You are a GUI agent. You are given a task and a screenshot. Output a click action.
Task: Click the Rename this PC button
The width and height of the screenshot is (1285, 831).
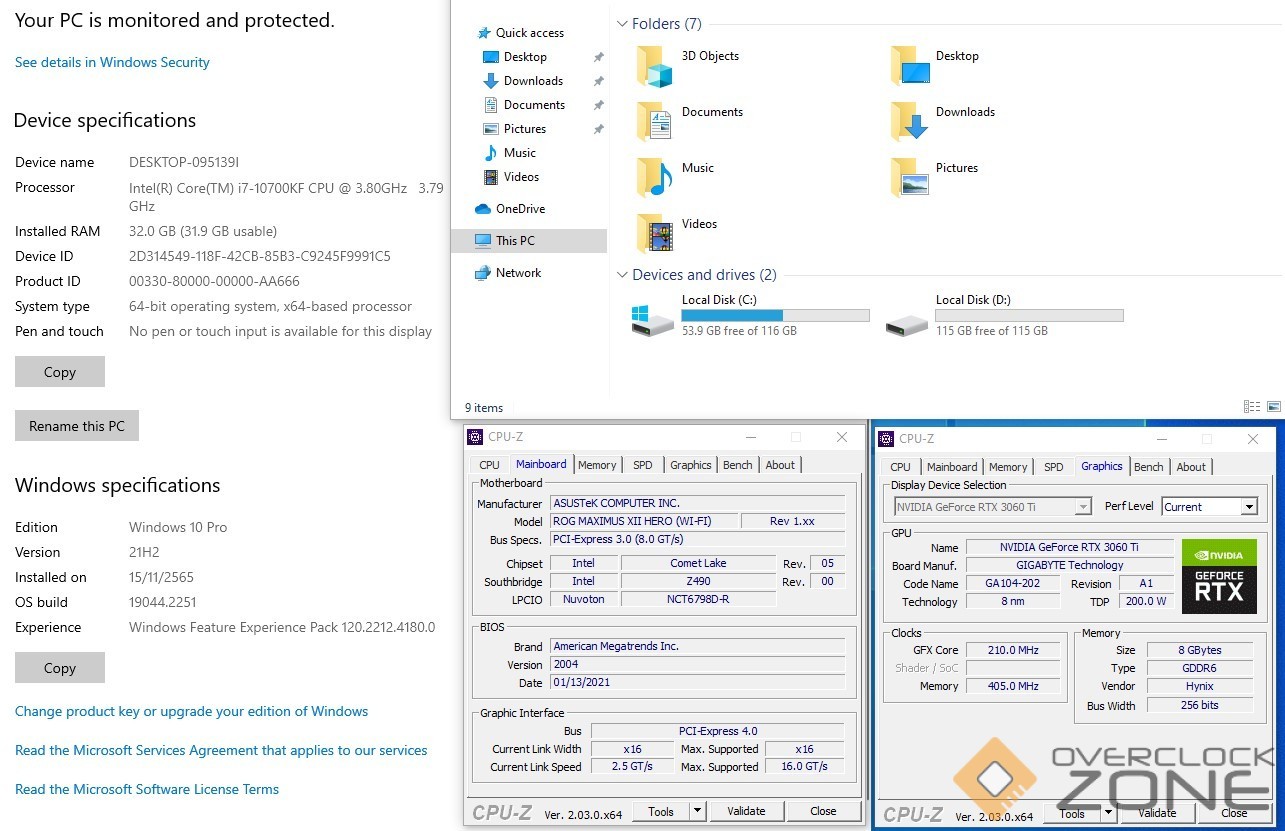click(77, 426)
